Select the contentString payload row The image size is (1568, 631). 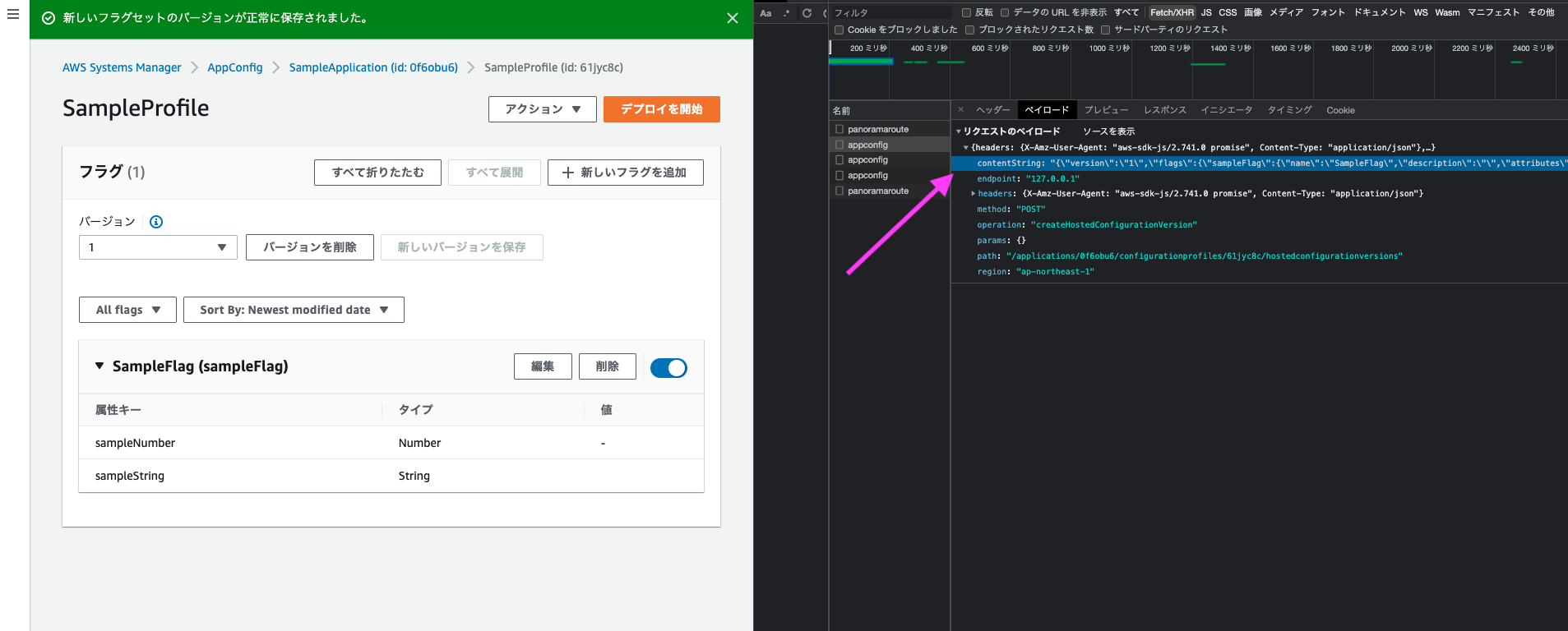pyautogui.click(x=1260, y=164)
